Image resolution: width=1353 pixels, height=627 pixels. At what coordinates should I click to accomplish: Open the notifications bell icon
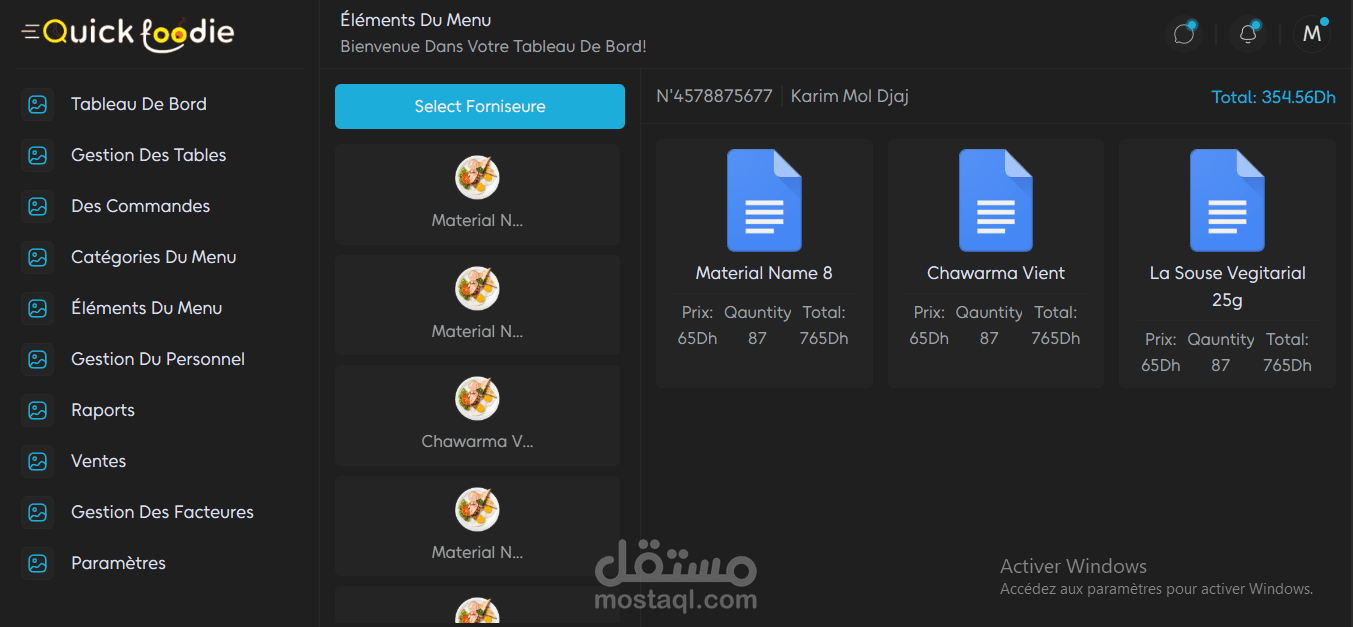pyautogui.click(x=1248, y=34)
